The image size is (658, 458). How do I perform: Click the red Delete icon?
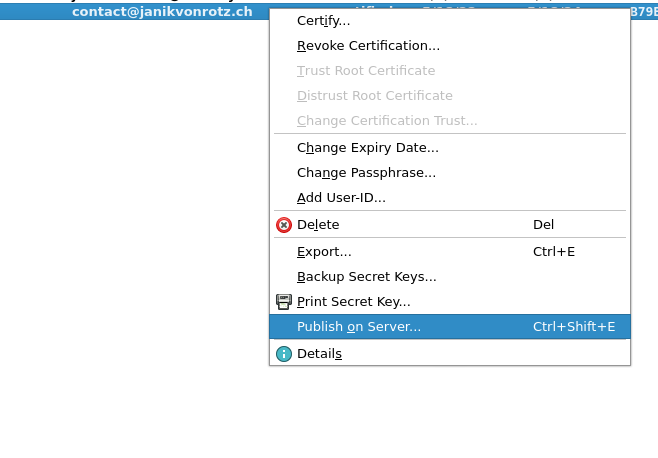284,225
